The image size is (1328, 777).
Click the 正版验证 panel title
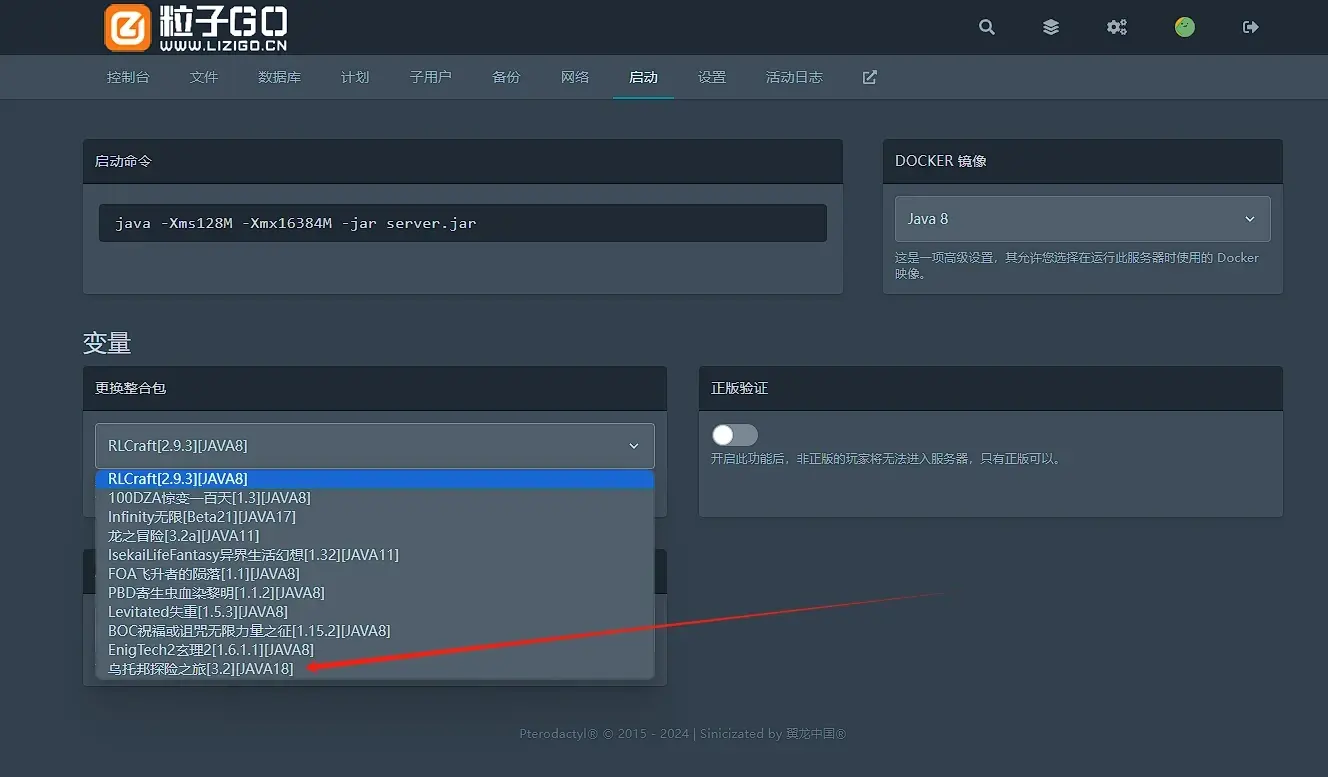[x=740, y=388]
